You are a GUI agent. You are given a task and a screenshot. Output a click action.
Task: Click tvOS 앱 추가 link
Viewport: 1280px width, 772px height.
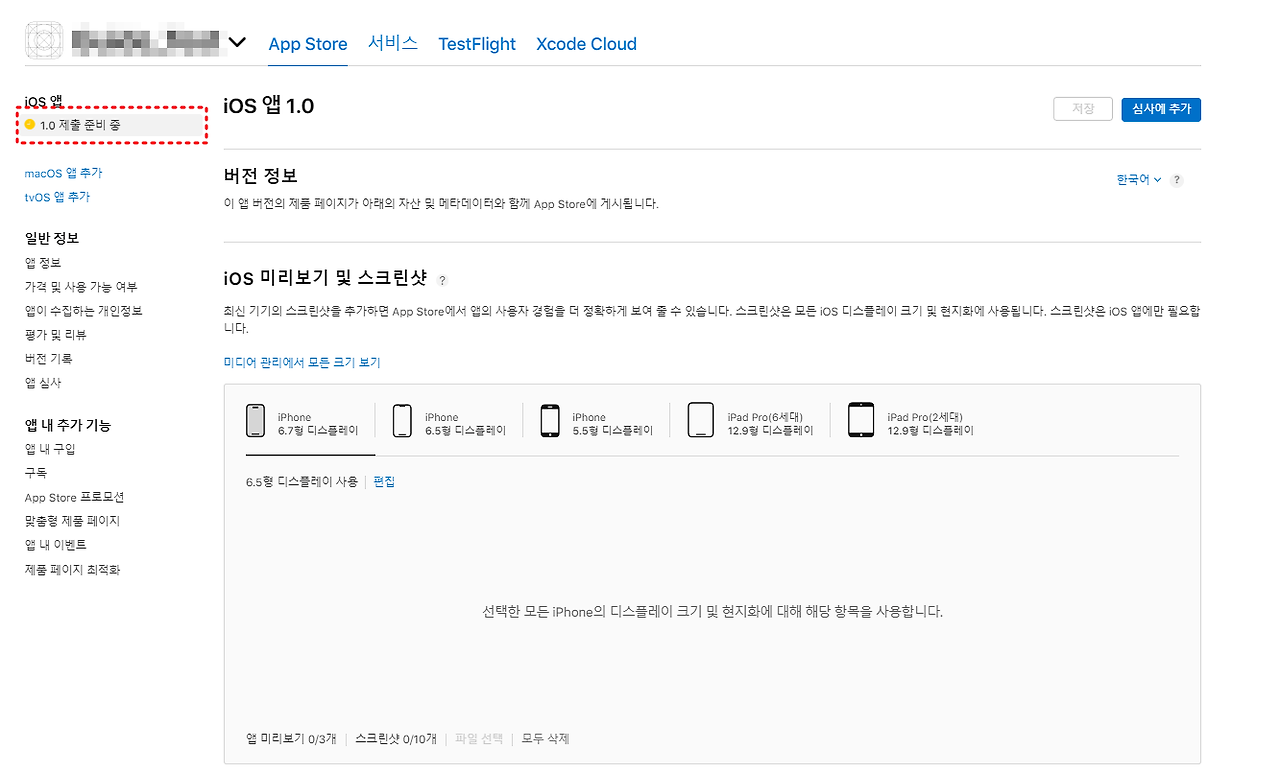click(57, 197)
